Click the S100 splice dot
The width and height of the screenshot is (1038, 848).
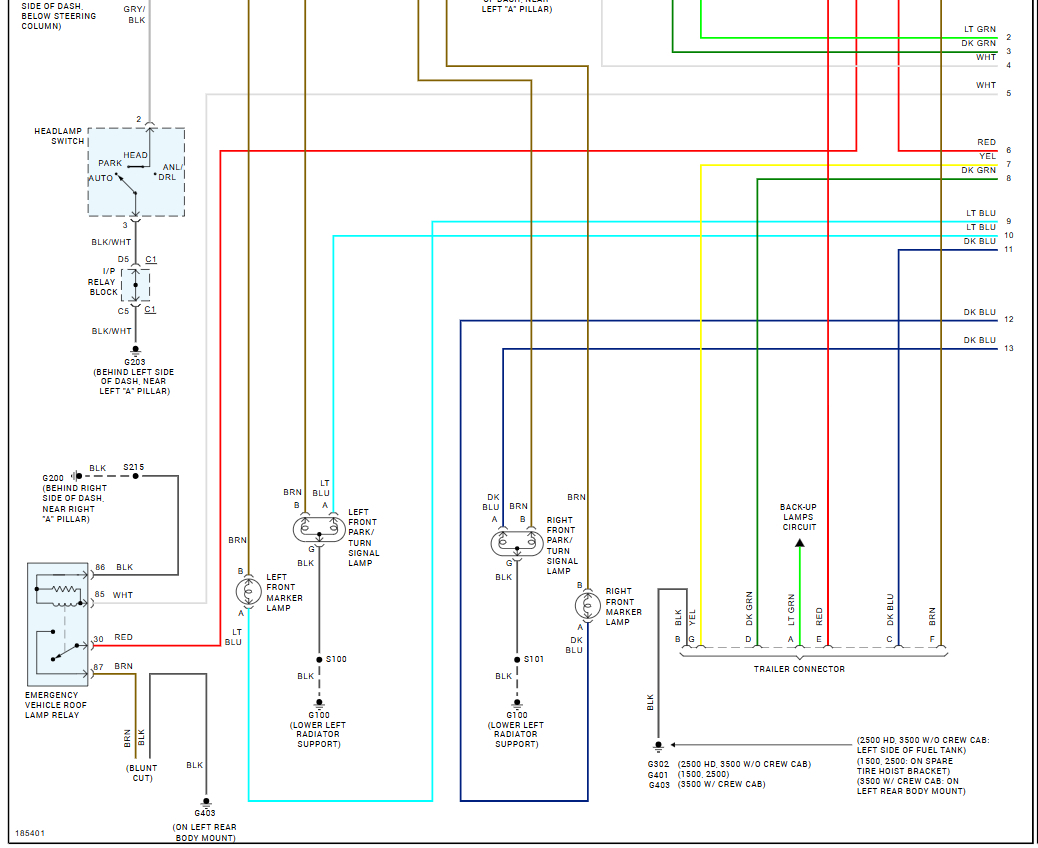pos(319,659)
